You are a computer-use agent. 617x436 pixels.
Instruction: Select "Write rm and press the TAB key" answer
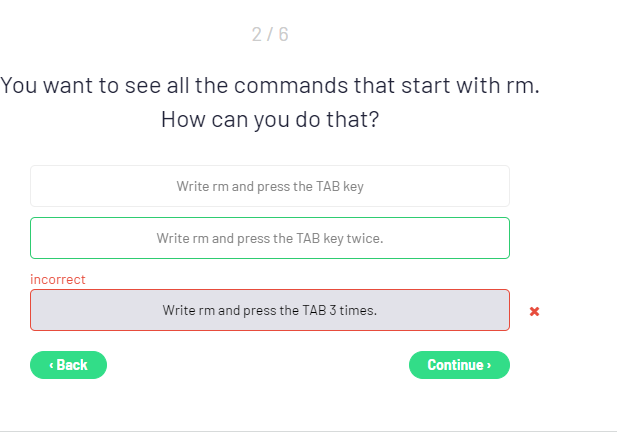point(270,186)
